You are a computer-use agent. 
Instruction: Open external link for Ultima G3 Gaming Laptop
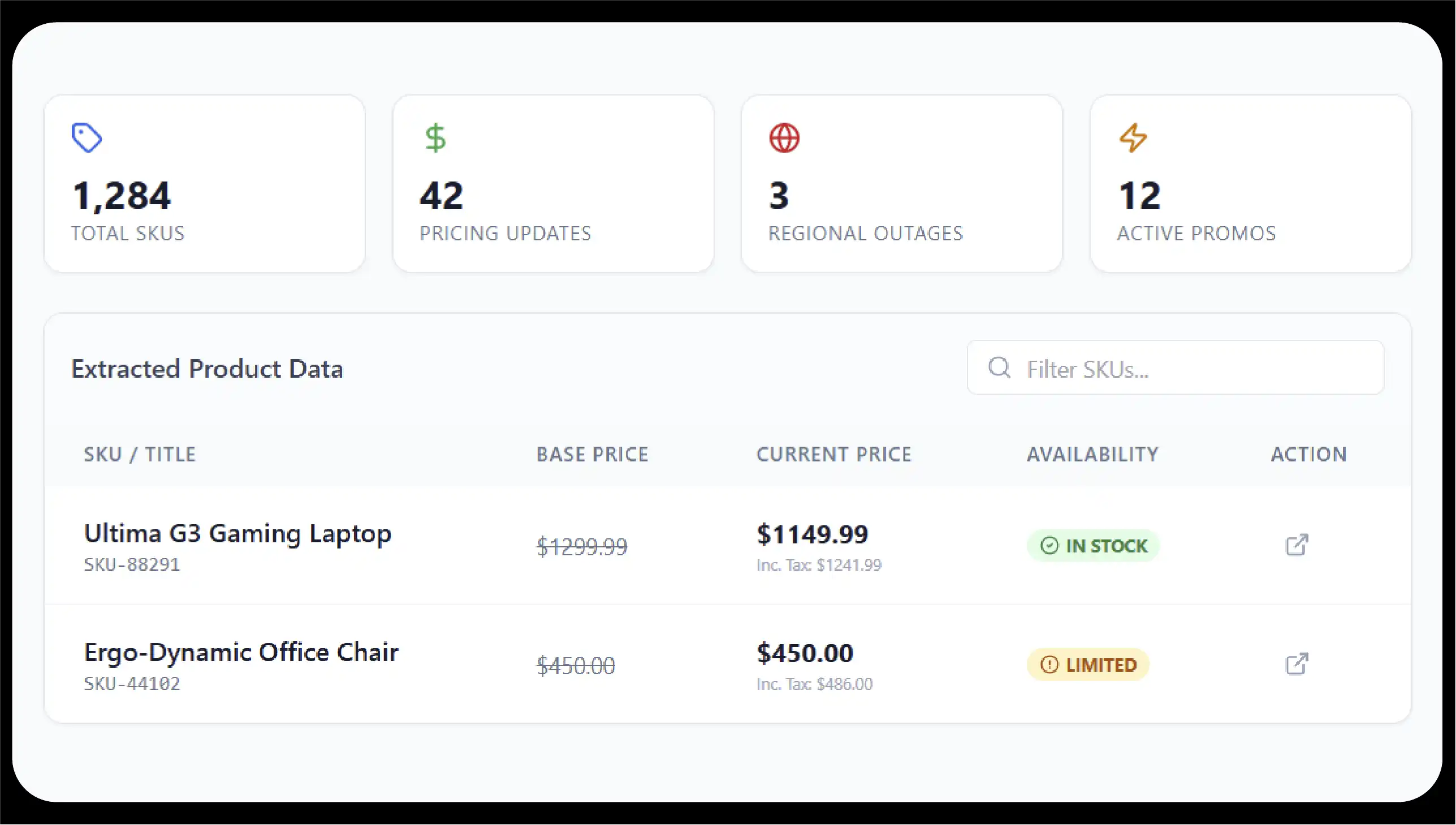(1297, 545)
